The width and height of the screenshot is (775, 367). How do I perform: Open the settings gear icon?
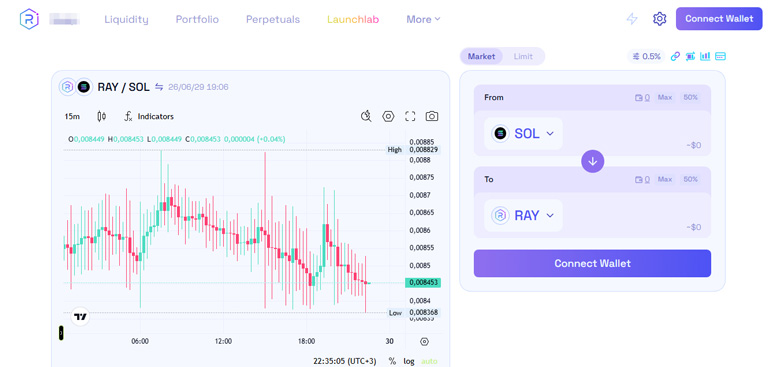coord(659,19)
